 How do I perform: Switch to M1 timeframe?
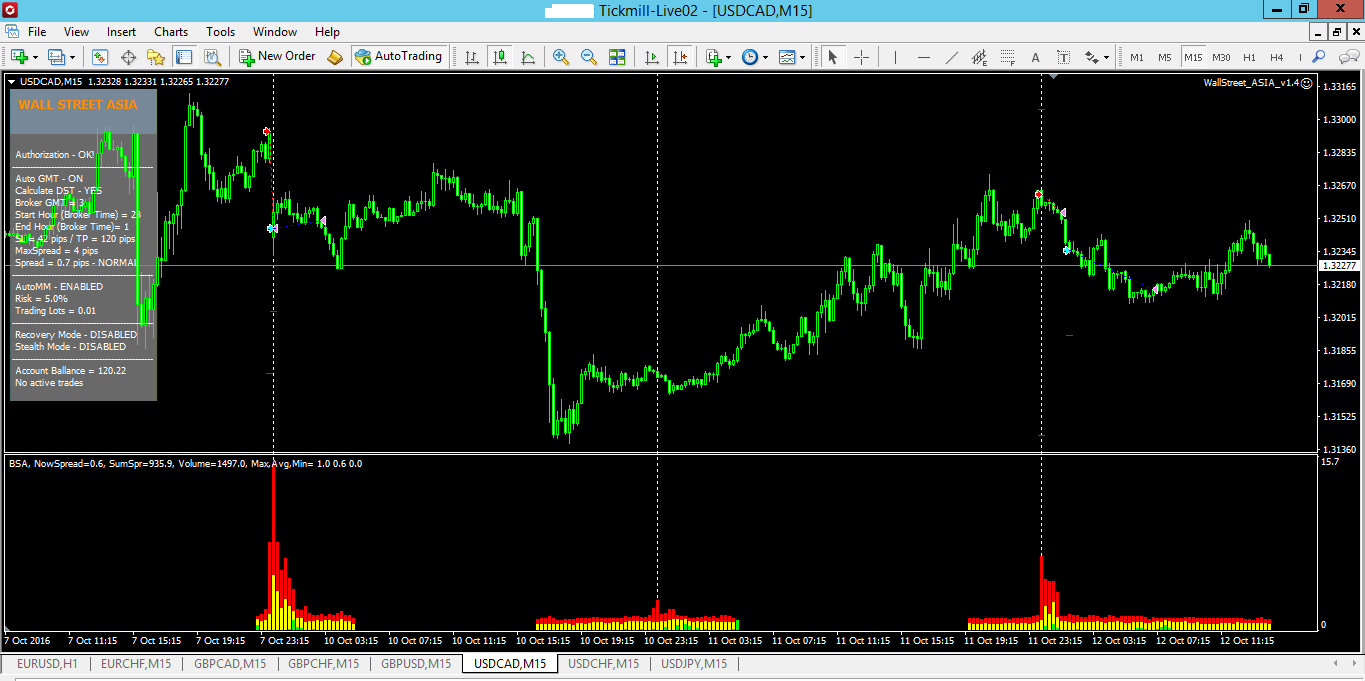click(x=1137, y=57)
